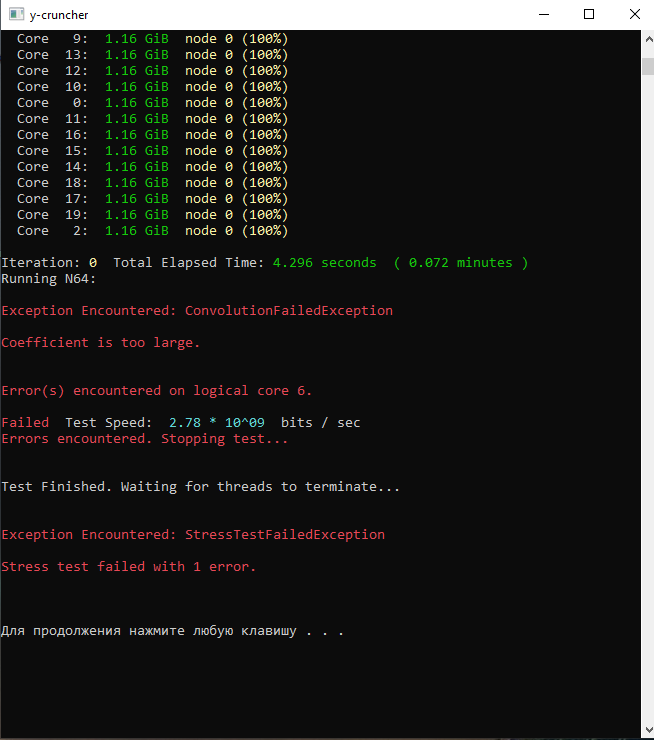654x740 pixels.
Task: Click the red 'Failed' status word
Action: [x=25, y=423]
